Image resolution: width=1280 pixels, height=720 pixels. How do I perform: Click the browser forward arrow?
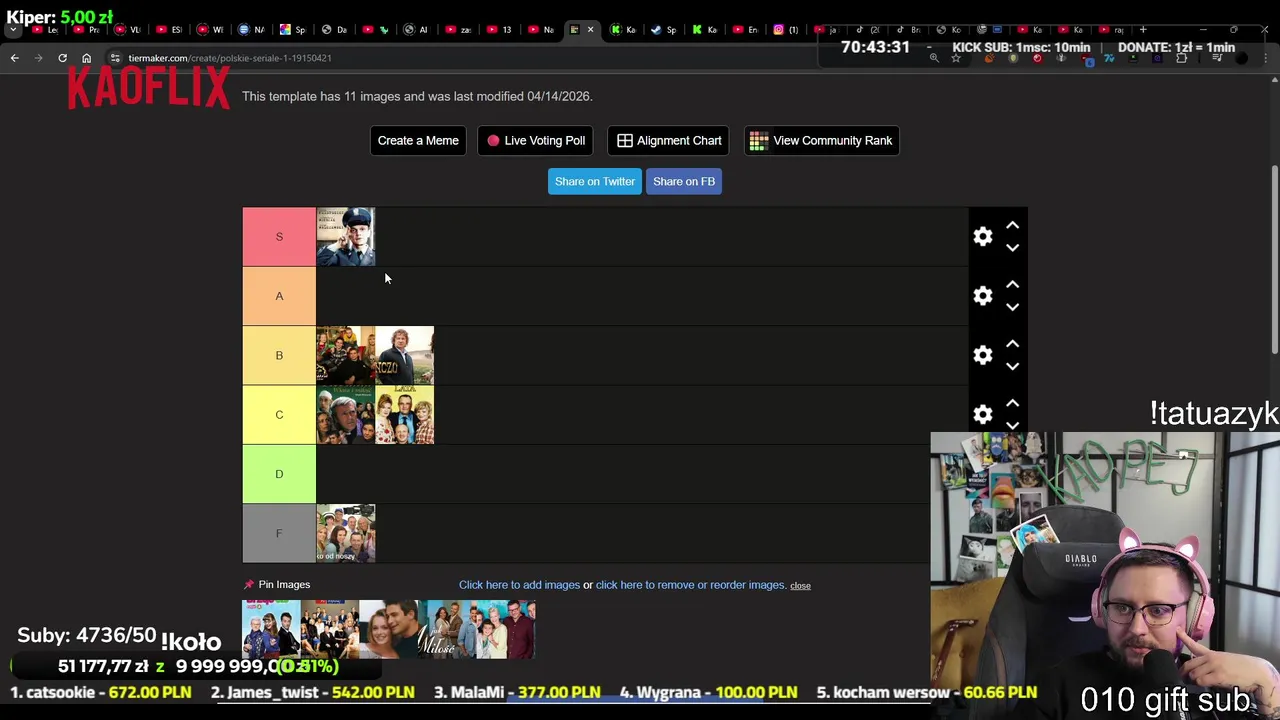click(x=39, y=58)
